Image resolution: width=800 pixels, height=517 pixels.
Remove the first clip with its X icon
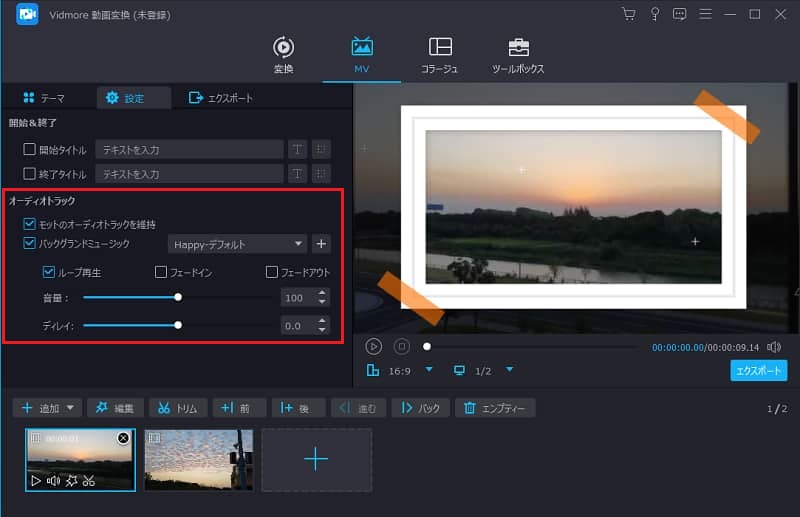click(123, 438)
